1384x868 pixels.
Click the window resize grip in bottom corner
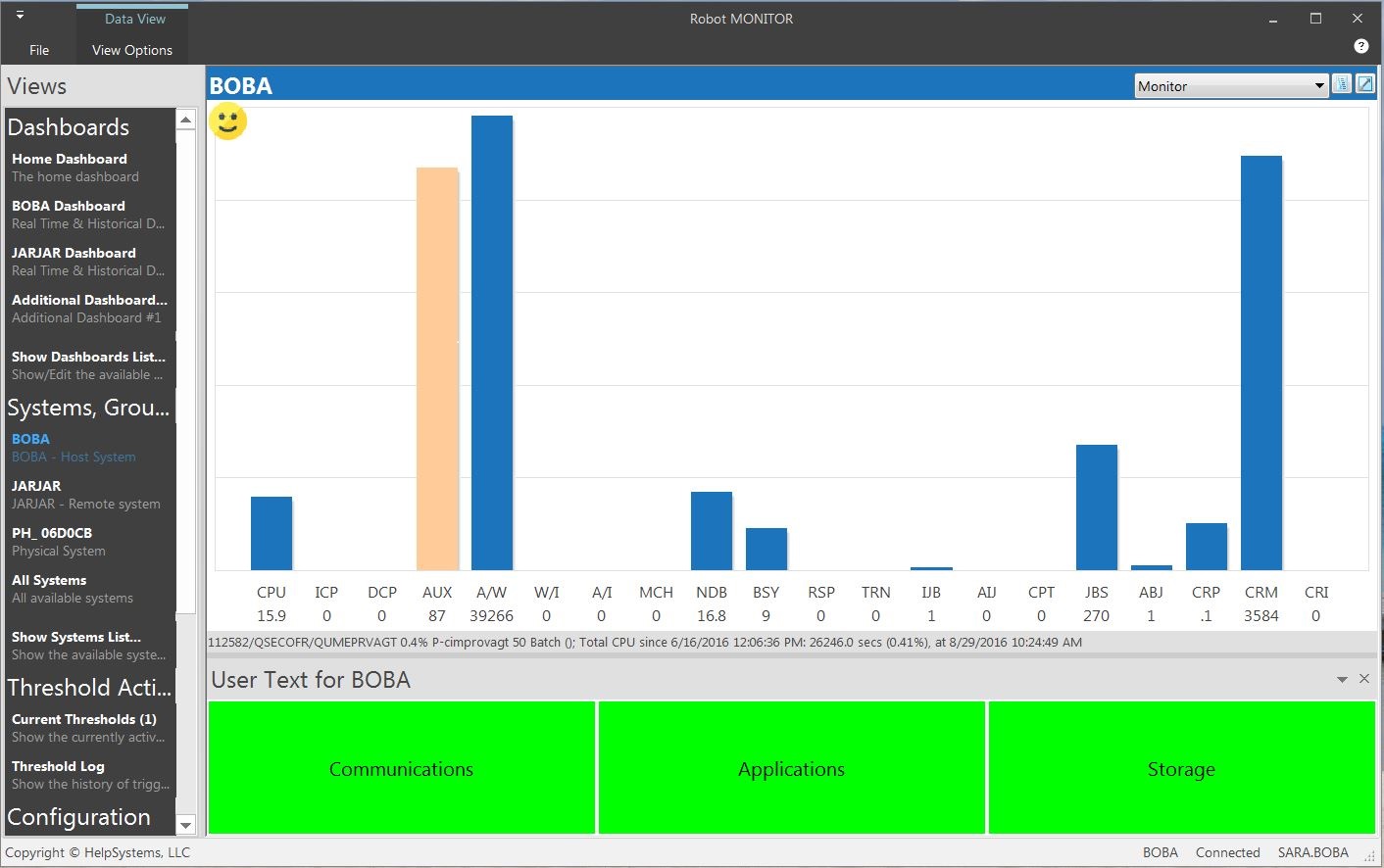coord(1370,856)
